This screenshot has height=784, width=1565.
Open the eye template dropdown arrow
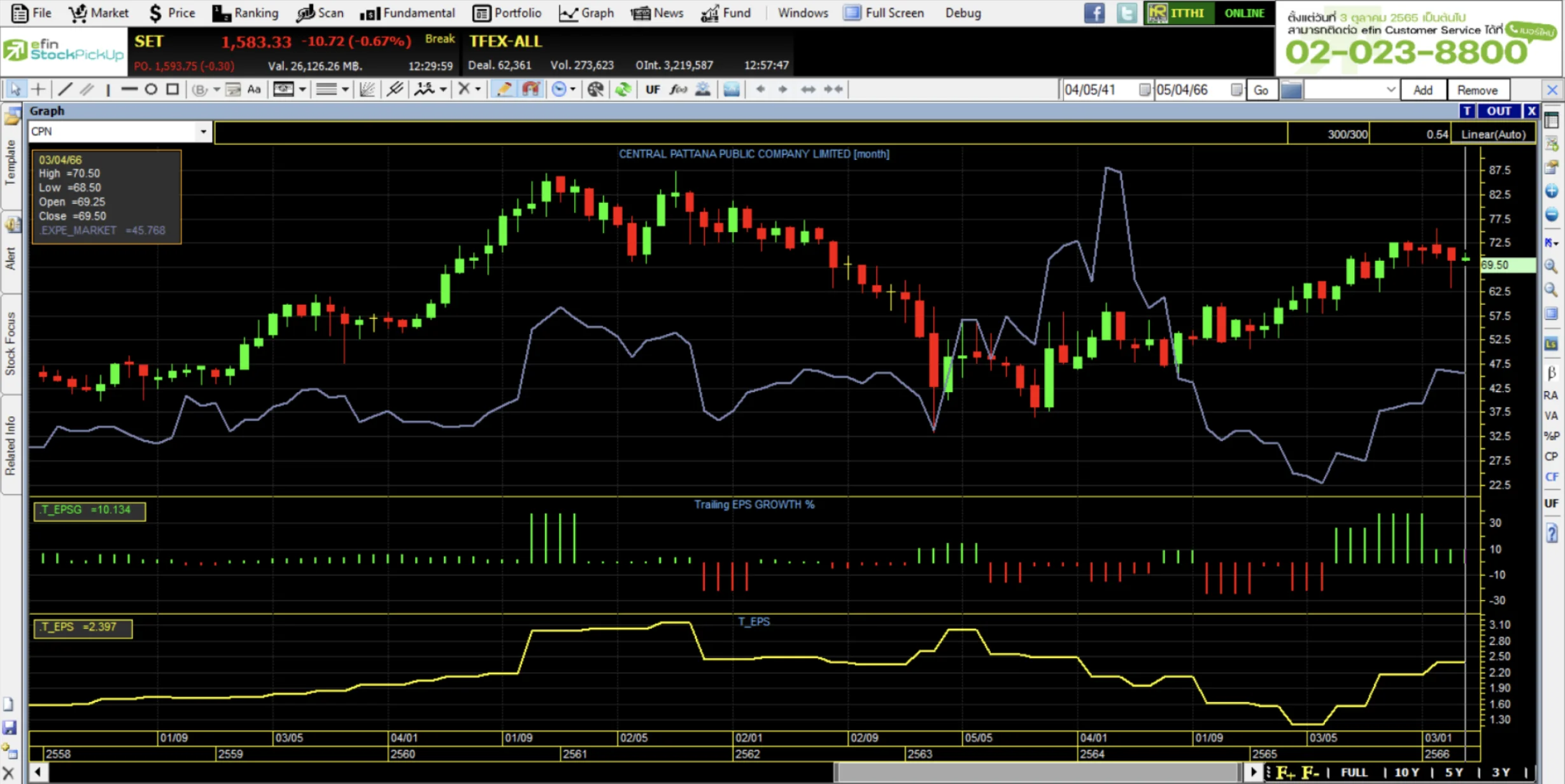coord(302,90)
